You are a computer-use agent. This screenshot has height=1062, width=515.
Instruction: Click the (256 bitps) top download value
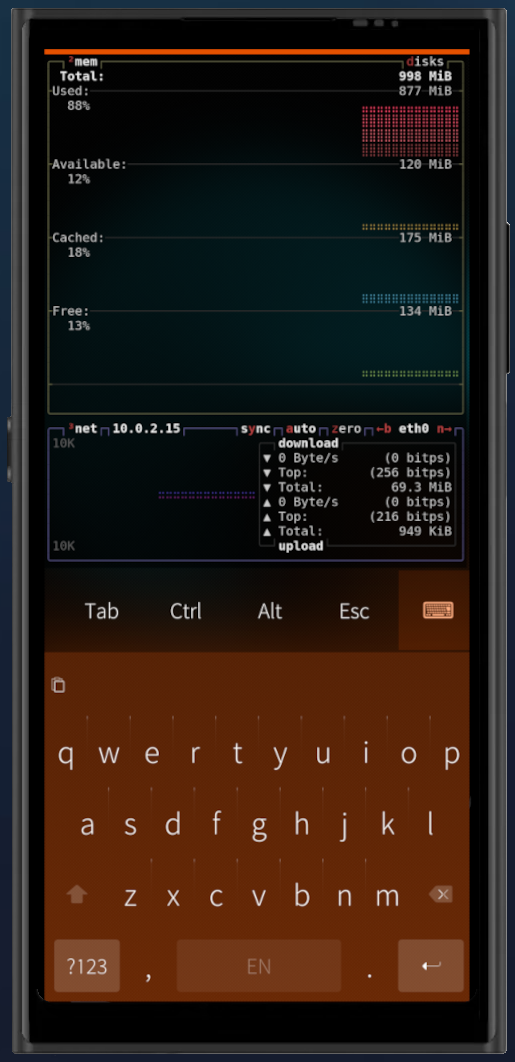click(x=410, y=473)
